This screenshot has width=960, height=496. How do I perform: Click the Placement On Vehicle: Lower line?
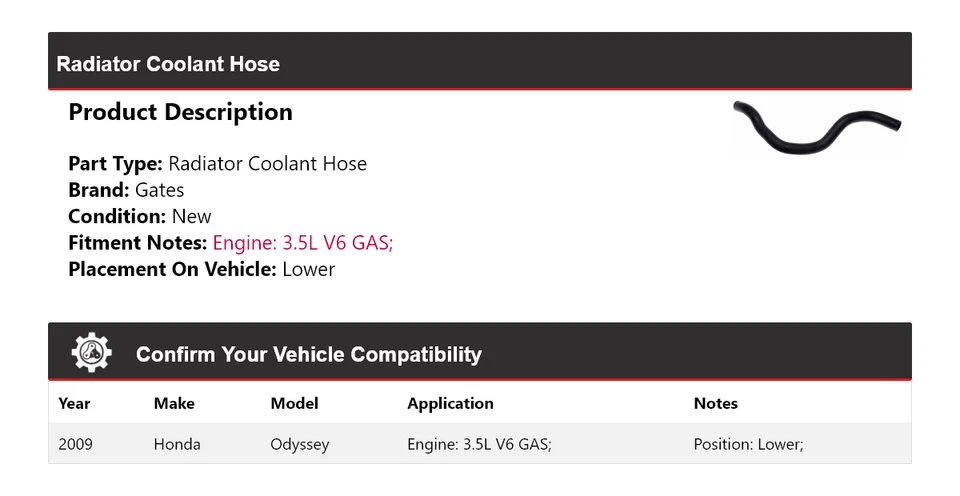tap(201, 269)
